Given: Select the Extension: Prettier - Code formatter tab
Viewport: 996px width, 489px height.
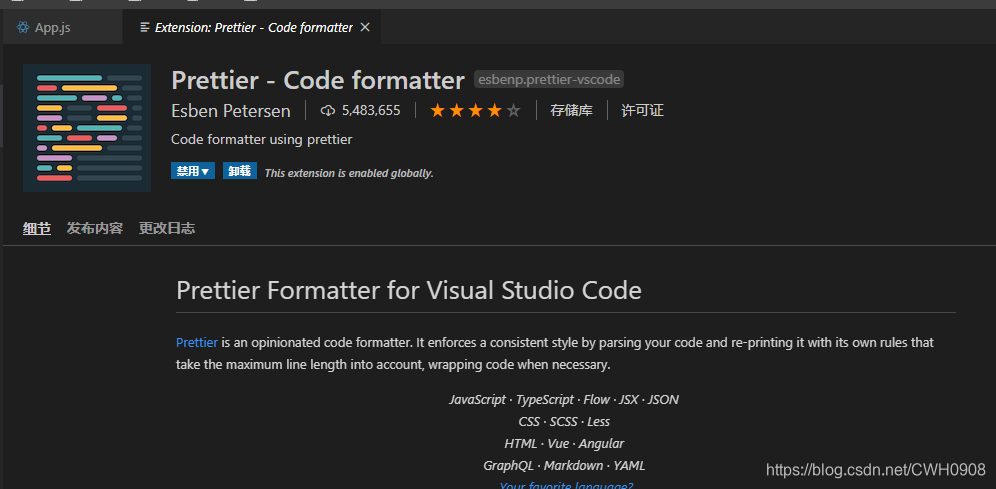Looking at the screenshot, I should [x=253, y=27].
